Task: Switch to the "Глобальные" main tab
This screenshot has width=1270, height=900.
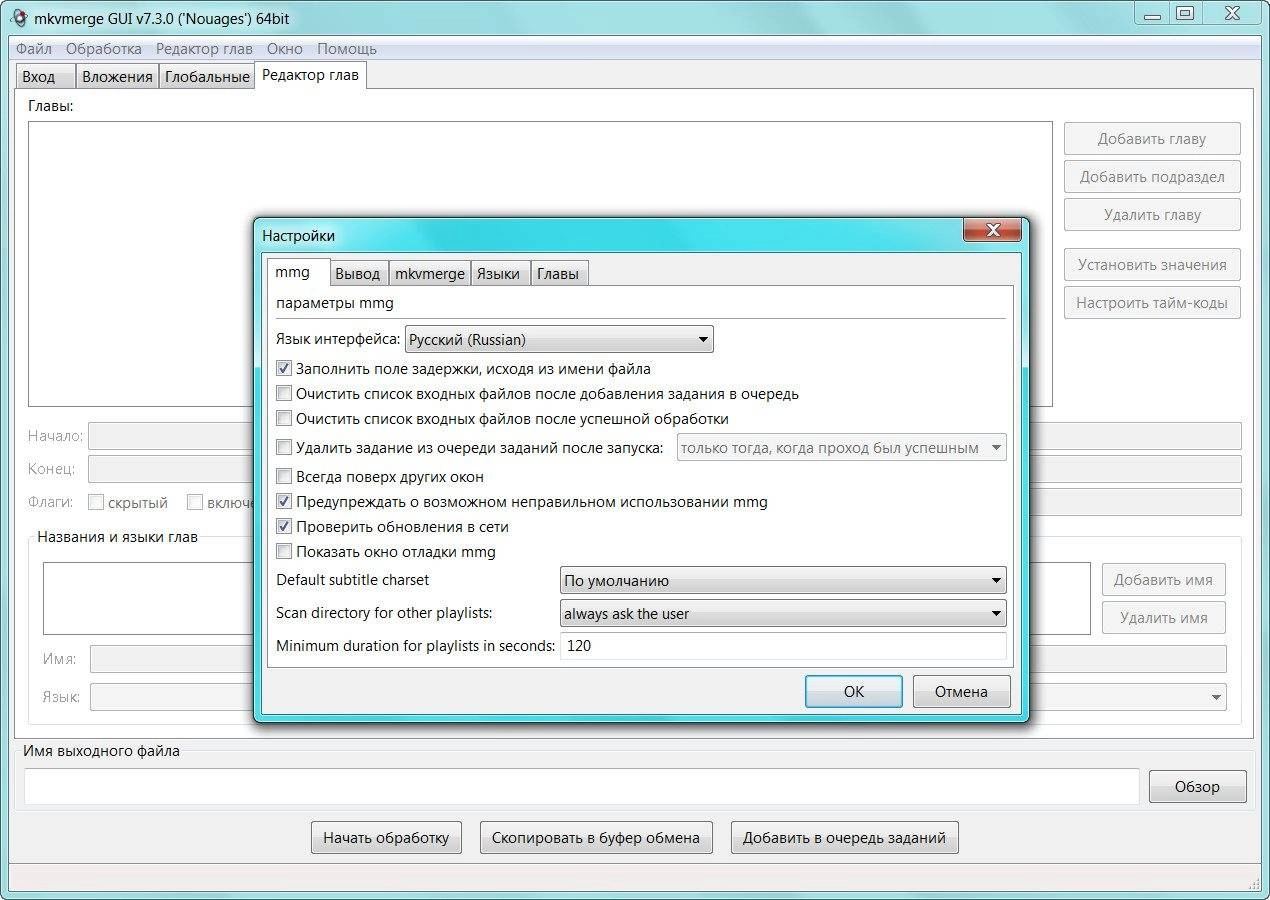Action: pyautogui.click(x=207, y=77)
